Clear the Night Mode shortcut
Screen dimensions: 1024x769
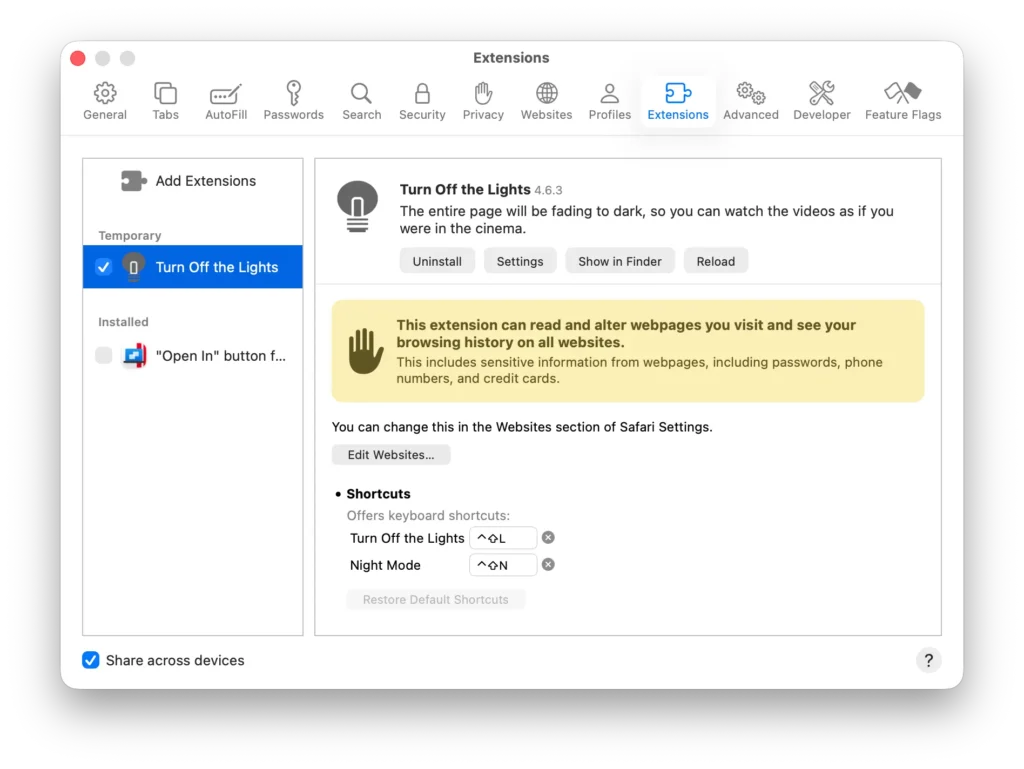click(x=548, y=565)
